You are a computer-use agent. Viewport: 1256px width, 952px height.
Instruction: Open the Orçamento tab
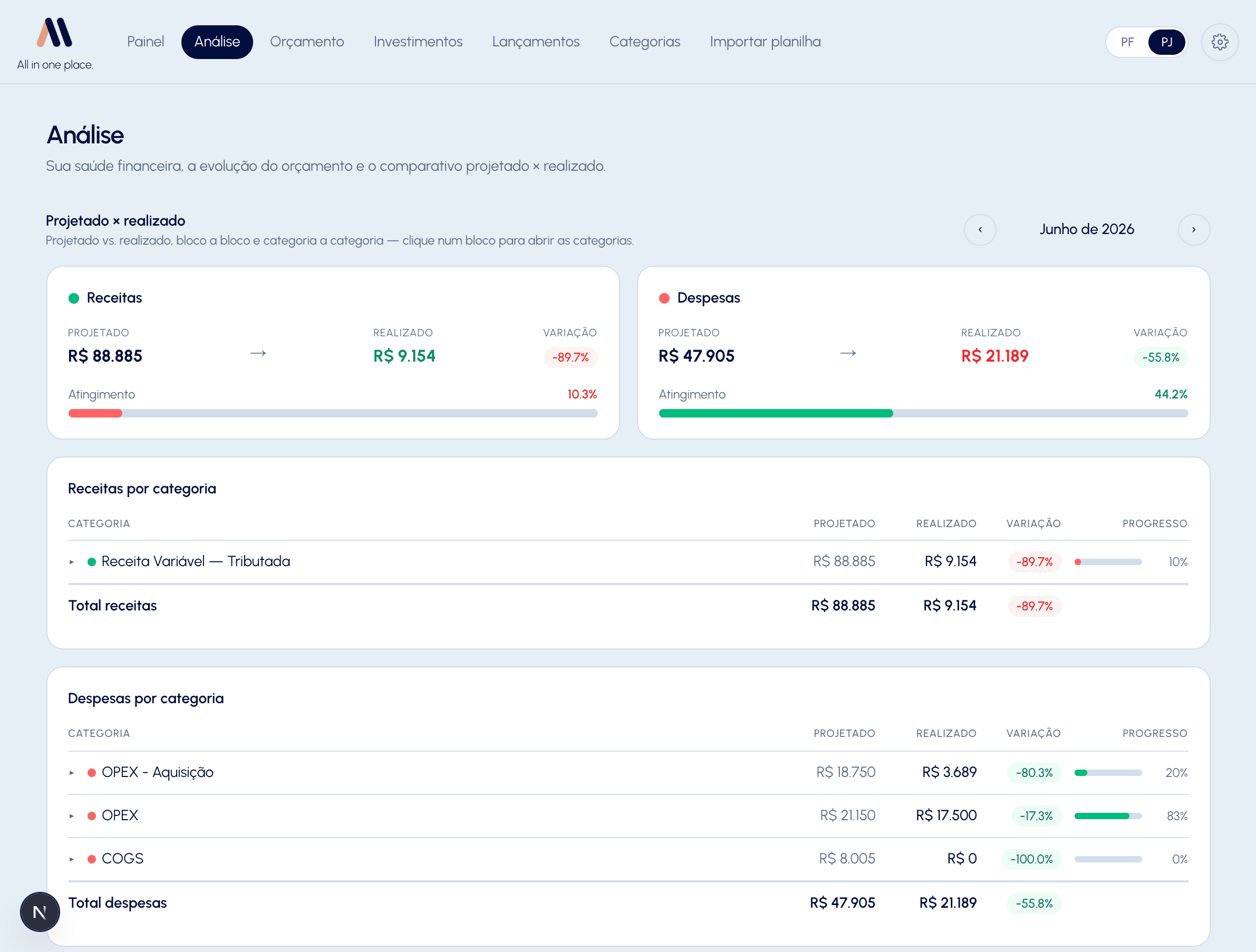click(x=307, y=42)
